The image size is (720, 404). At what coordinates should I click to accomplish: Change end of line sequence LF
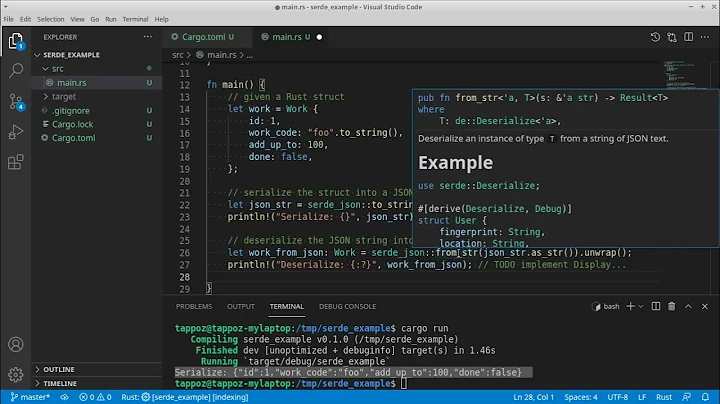pos(642,397)
